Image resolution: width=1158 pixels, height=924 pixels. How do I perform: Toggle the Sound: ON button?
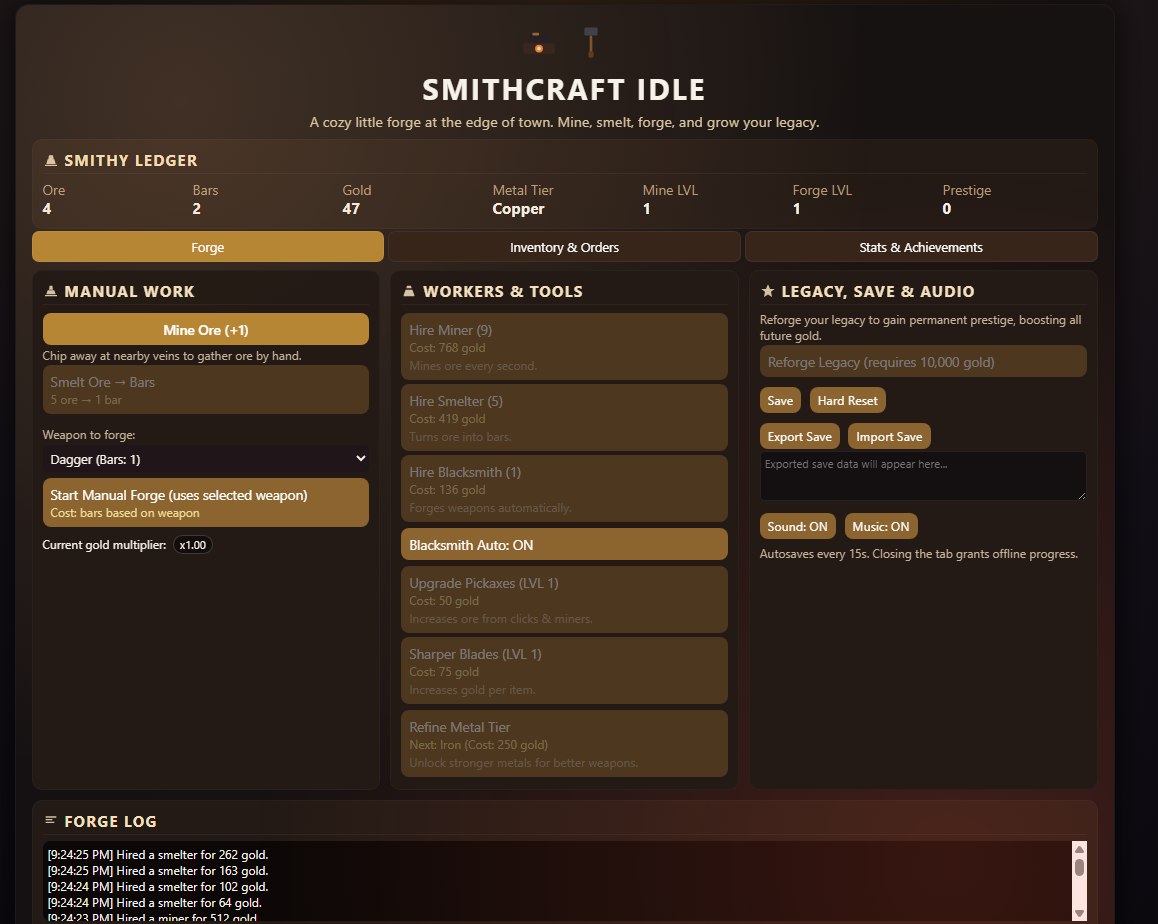[x=798, y=527]
